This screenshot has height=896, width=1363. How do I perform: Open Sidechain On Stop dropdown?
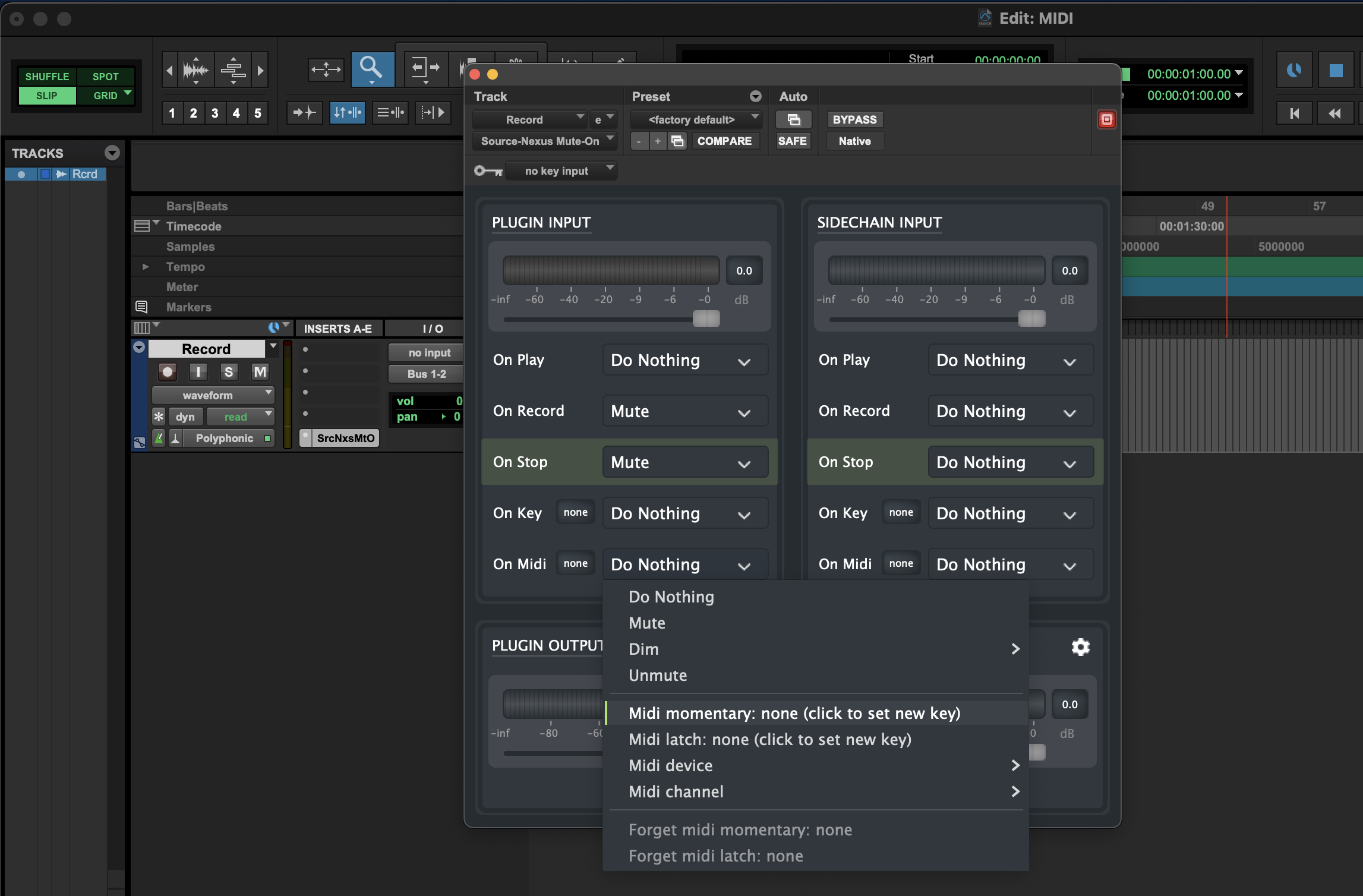(1010, 462)
